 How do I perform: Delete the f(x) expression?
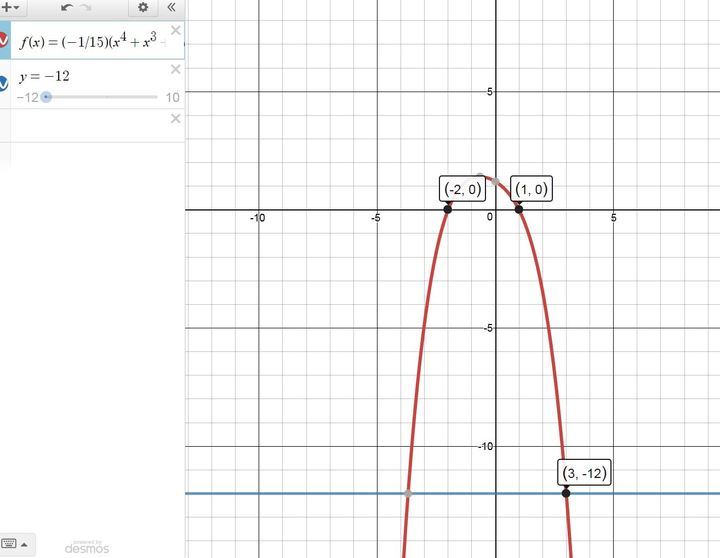[176, 30]
